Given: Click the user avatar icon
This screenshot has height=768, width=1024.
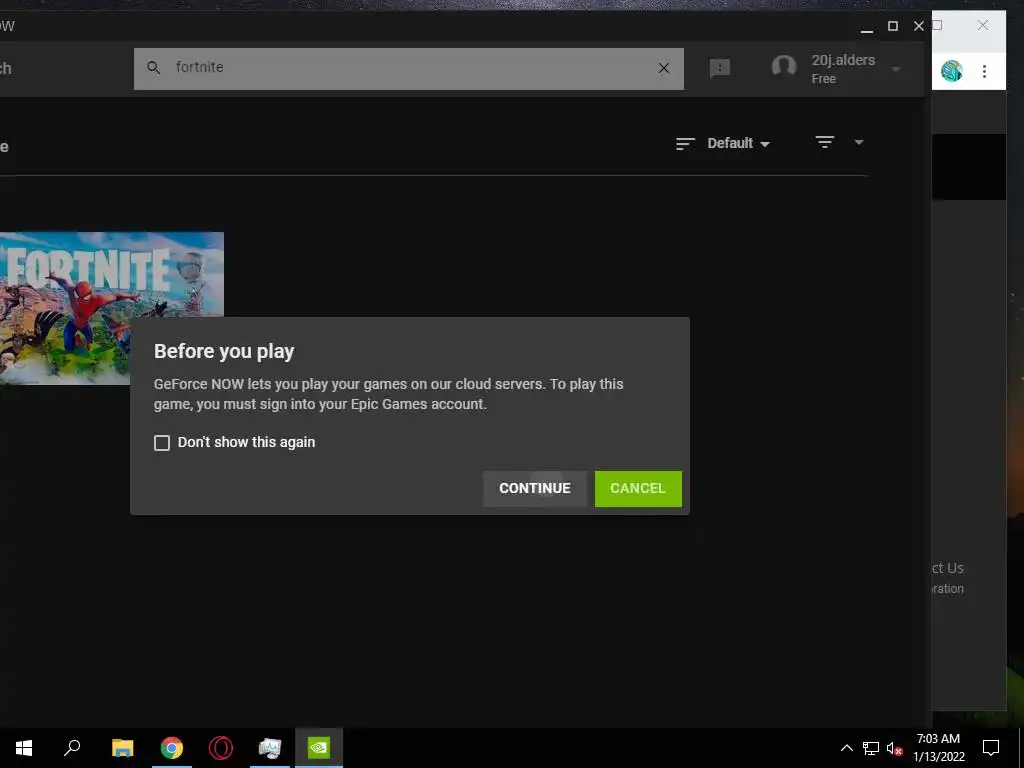Looking at the screenshot, I should pos(784,67).
